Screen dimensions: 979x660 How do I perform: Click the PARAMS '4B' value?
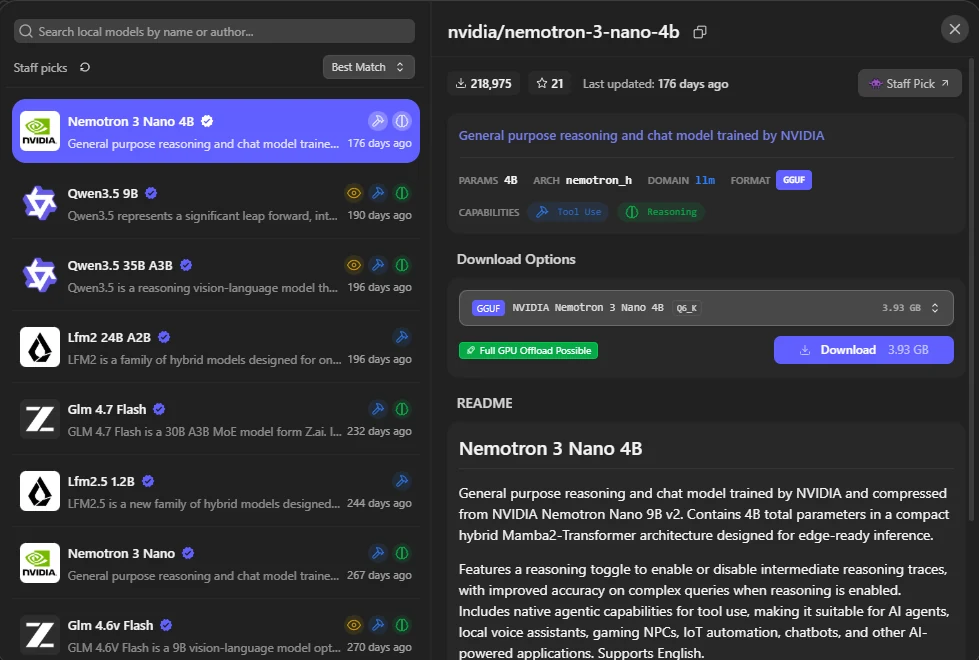pos(511,180)
